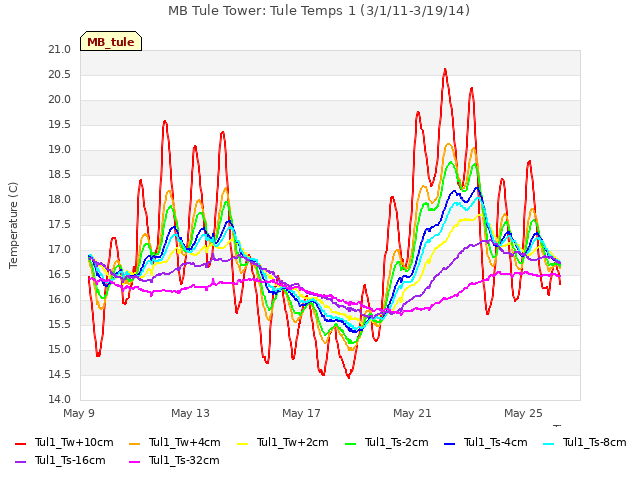
Task: Click the Temperature (C) axis label
Action: pos(13,225)
